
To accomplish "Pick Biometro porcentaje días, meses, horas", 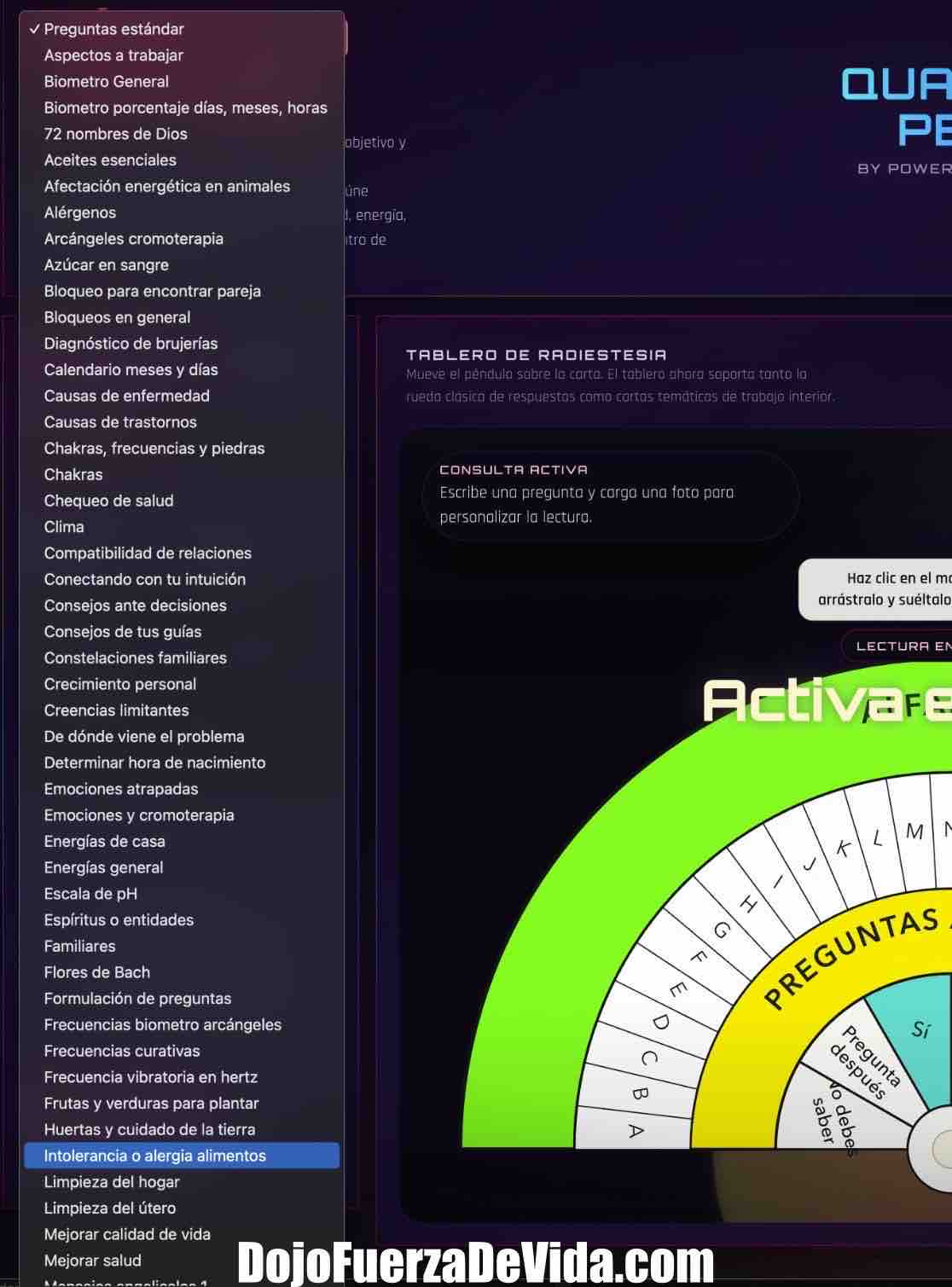I will click(182, 107).
